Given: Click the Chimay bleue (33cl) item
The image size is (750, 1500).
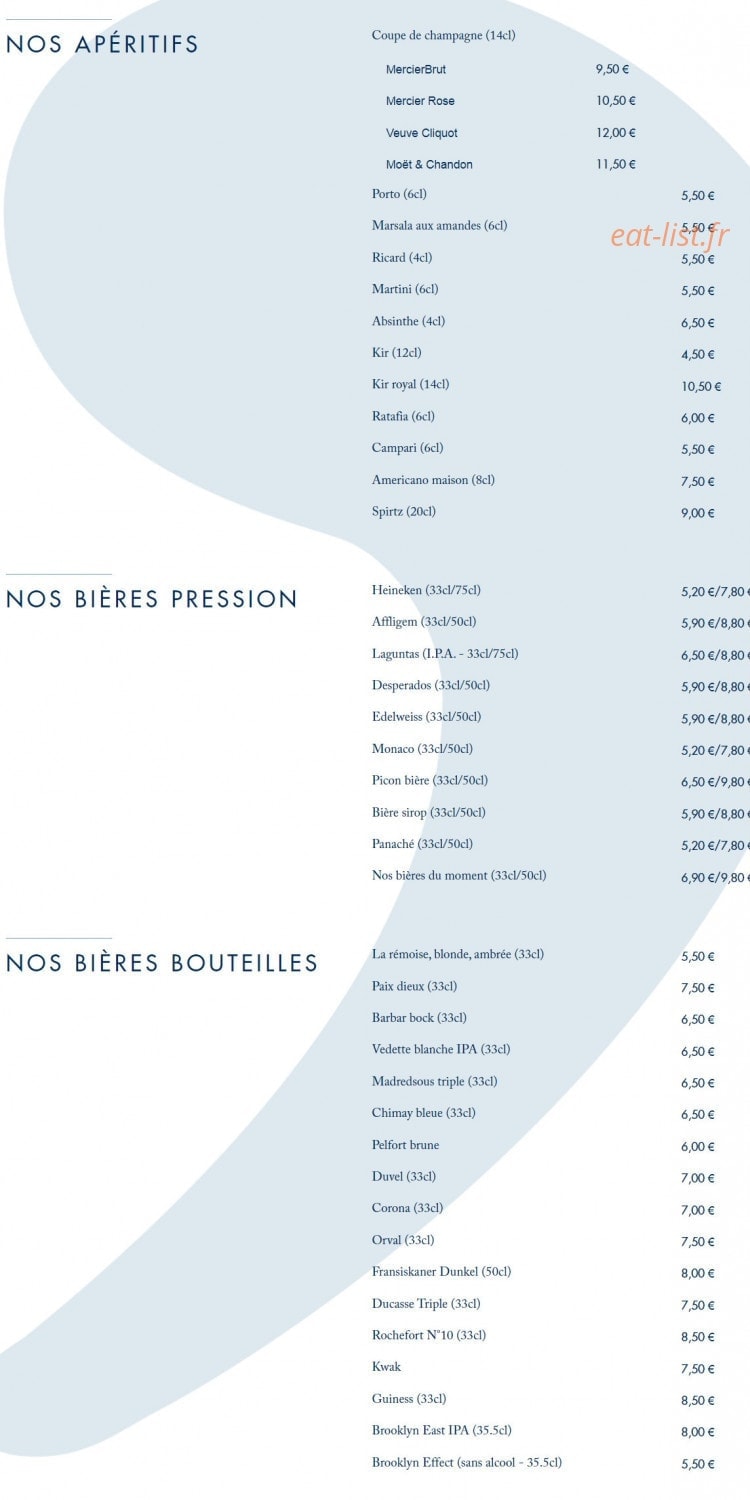Looking at the screenshot, I should [x=424, y=1113].
